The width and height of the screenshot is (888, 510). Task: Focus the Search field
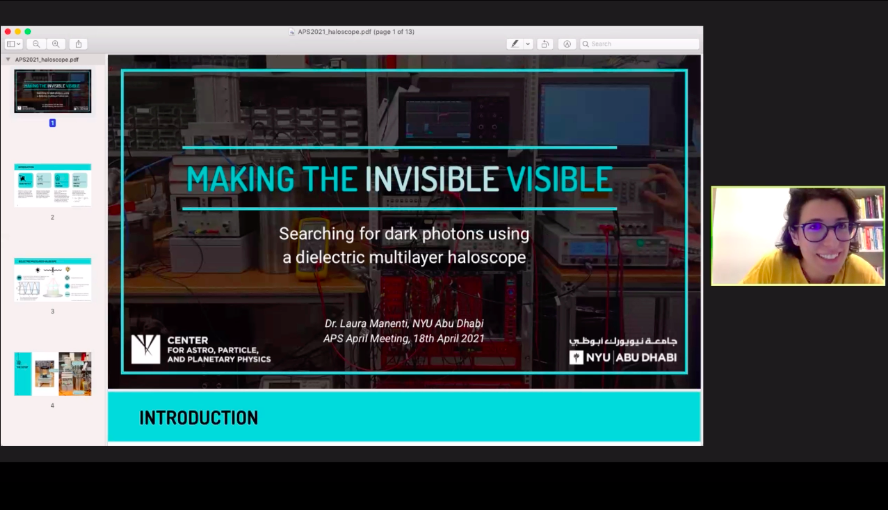point(639,44)
